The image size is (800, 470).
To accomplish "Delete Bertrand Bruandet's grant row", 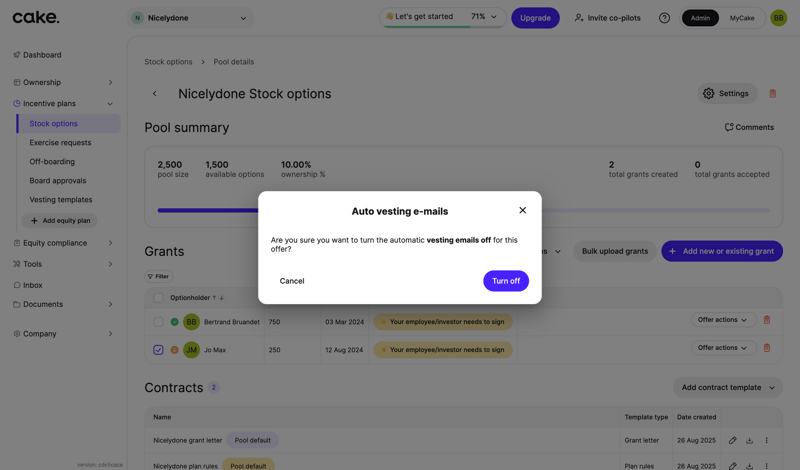I will coord(767,320).
